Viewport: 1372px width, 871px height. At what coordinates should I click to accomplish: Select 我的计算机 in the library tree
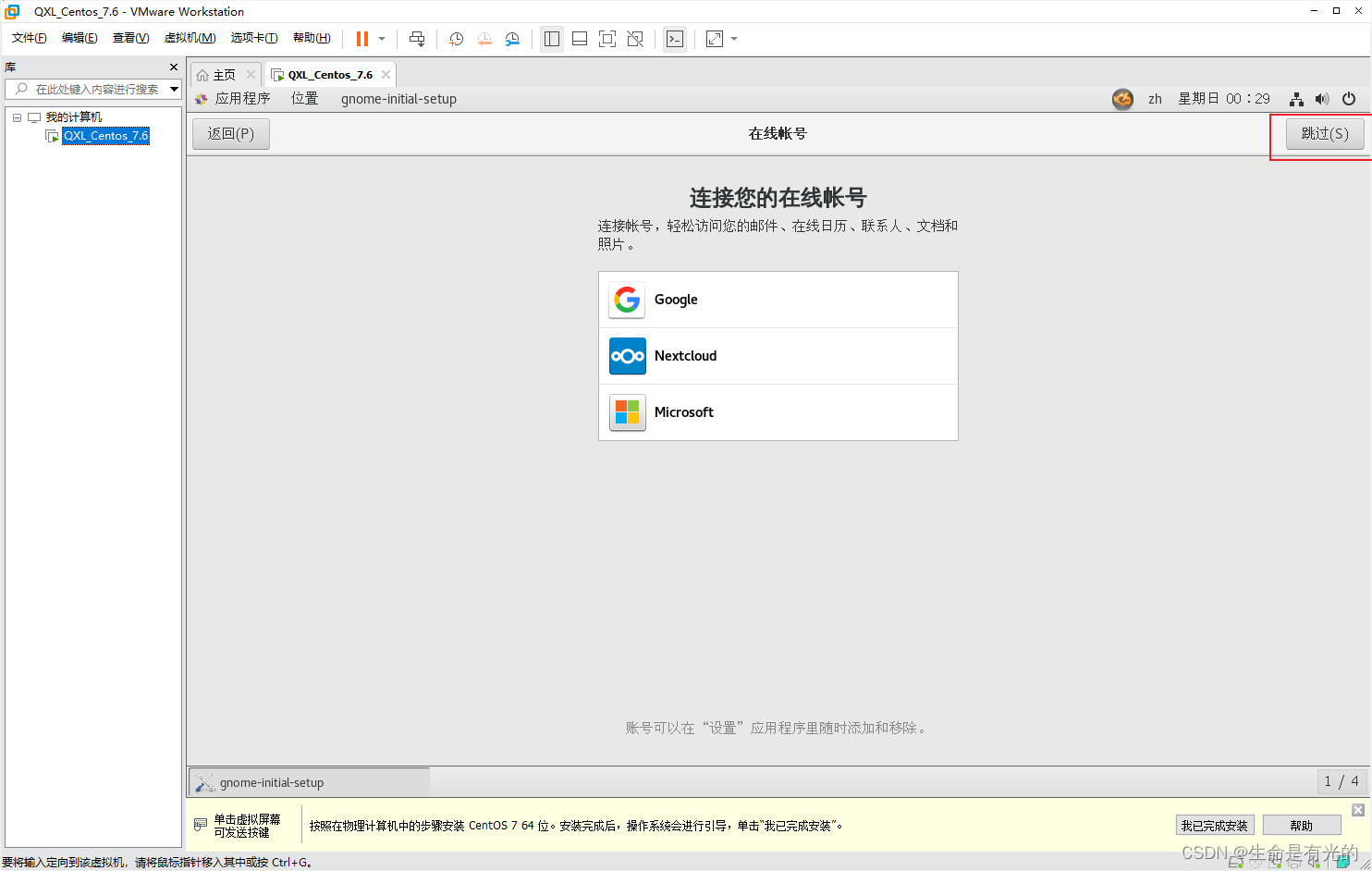click(74, 117)
